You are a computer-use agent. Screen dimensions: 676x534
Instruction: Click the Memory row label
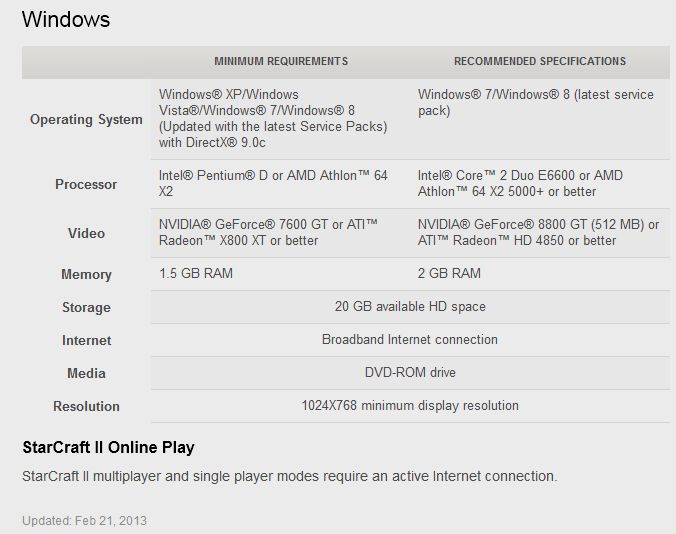pos(86,274)
